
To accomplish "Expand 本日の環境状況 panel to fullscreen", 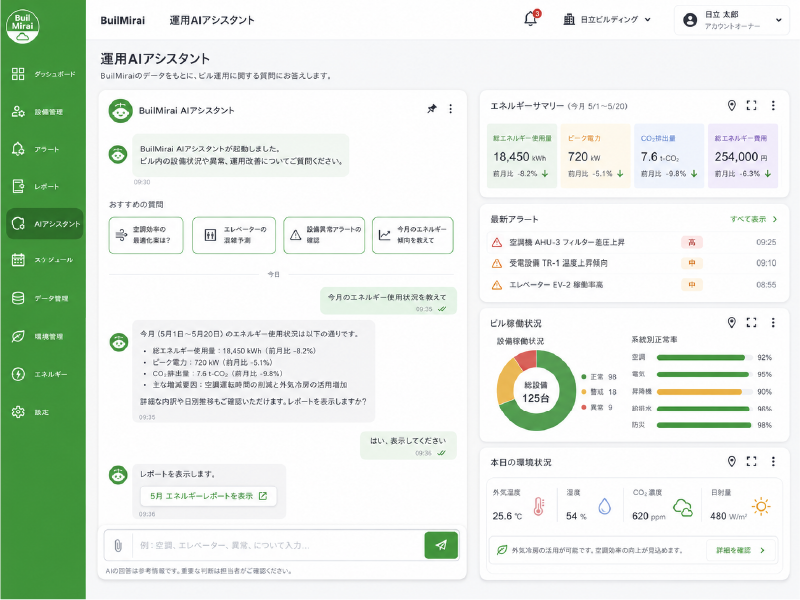I will click(x=751, y=461).
